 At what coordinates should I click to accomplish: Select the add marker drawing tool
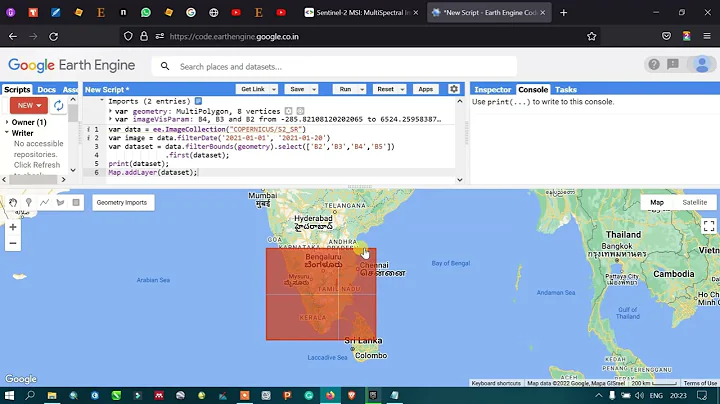click(x=28, y=202)
